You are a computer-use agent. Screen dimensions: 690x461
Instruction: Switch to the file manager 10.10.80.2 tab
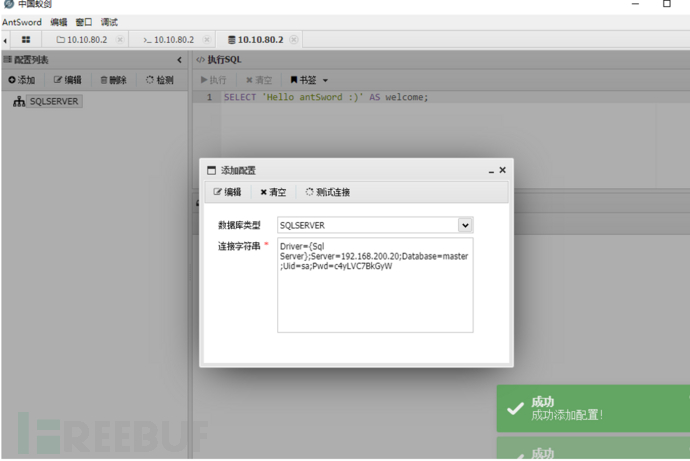point(82,40)
